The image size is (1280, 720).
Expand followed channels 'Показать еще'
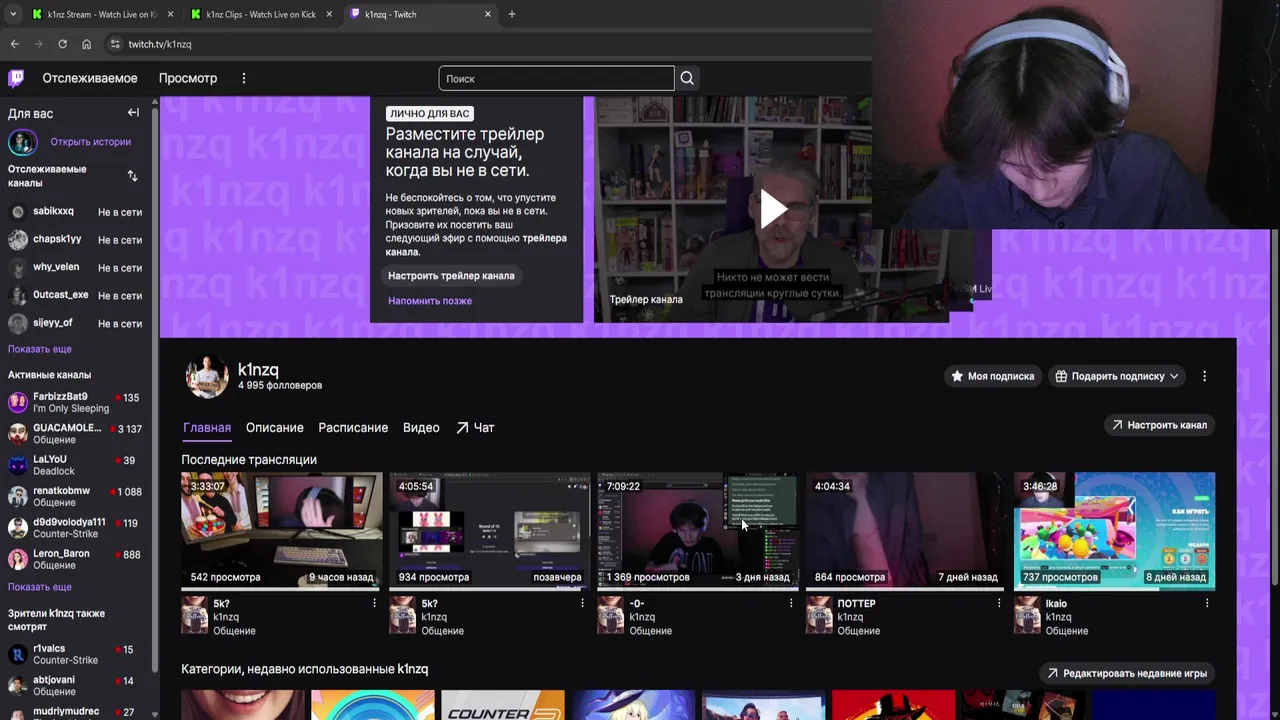click(40, 349)
